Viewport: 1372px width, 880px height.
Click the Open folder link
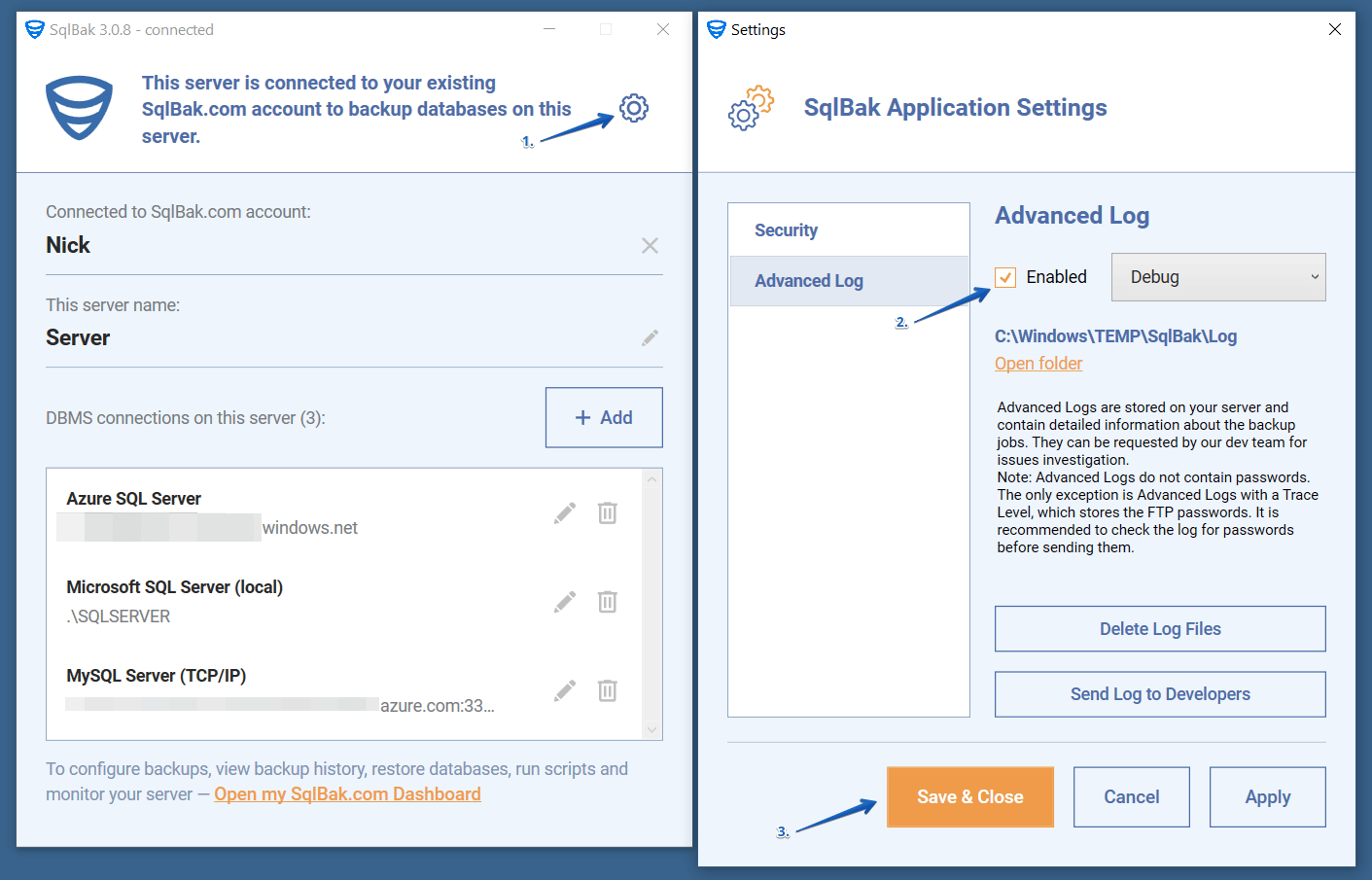1038,364
